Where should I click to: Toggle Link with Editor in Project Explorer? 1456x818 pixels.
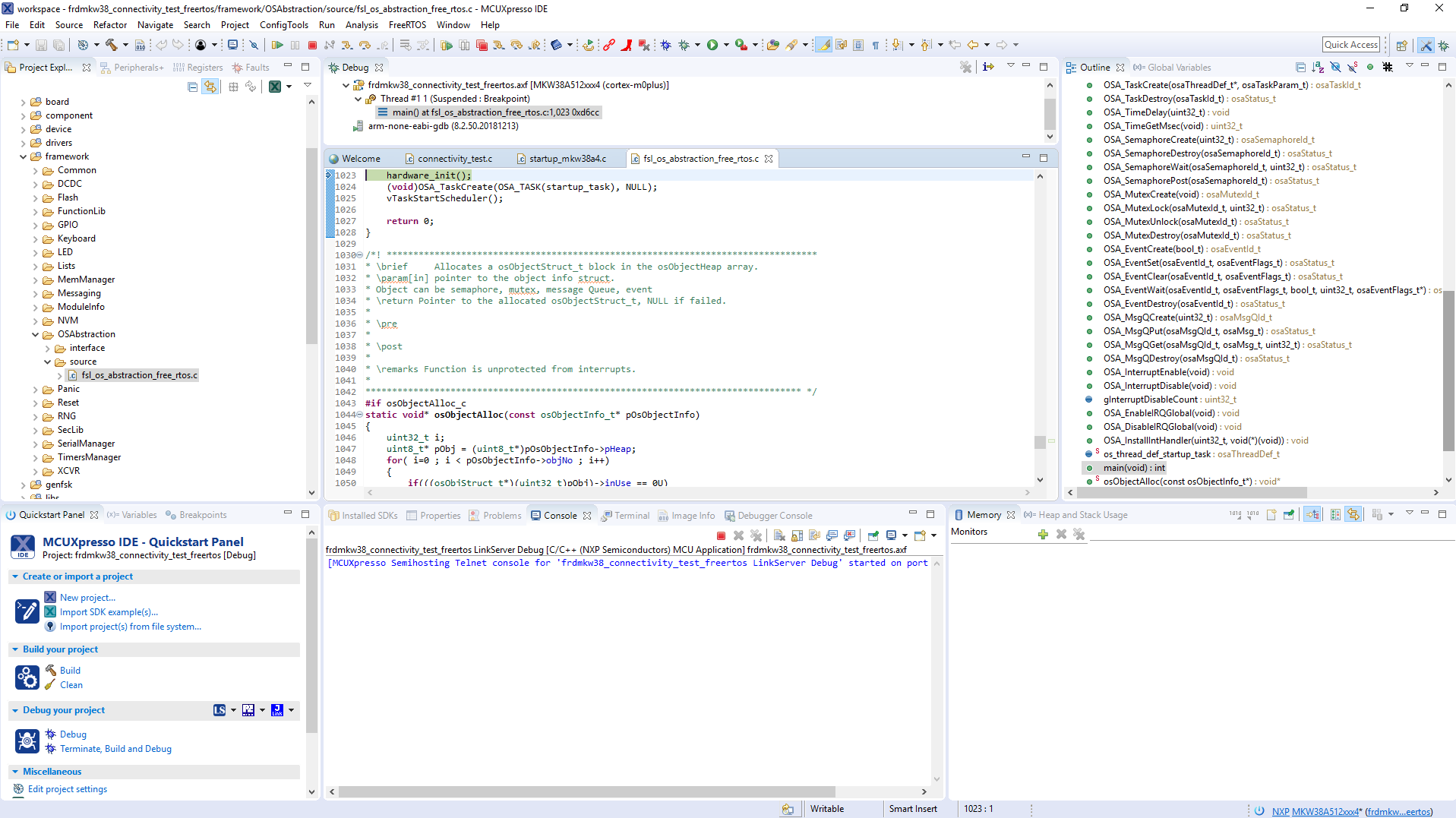[210, 87]
